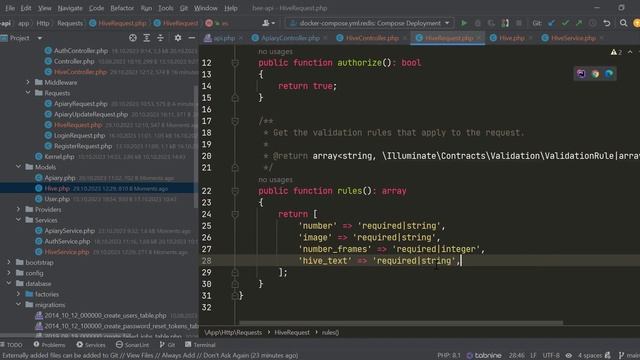Screen dimensions: 640x360
Task: Select ApiaryRequest.php in project tree
Action: (x=80, y=104)
